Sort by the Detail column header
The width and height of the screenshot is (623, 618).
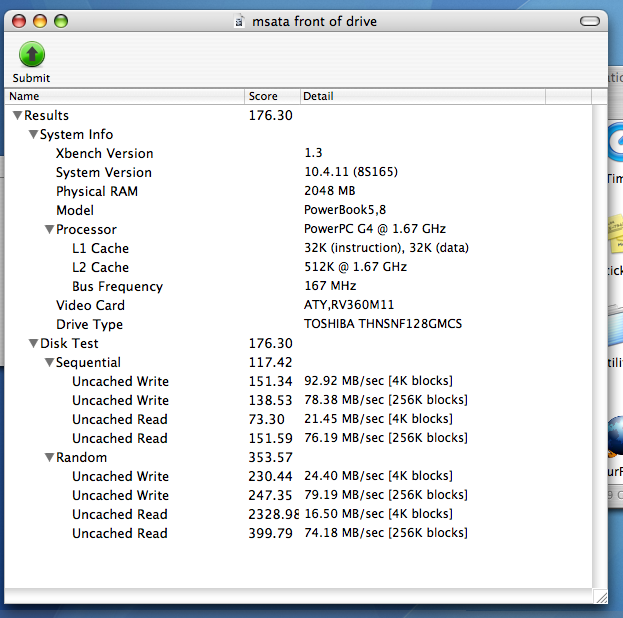423,96
